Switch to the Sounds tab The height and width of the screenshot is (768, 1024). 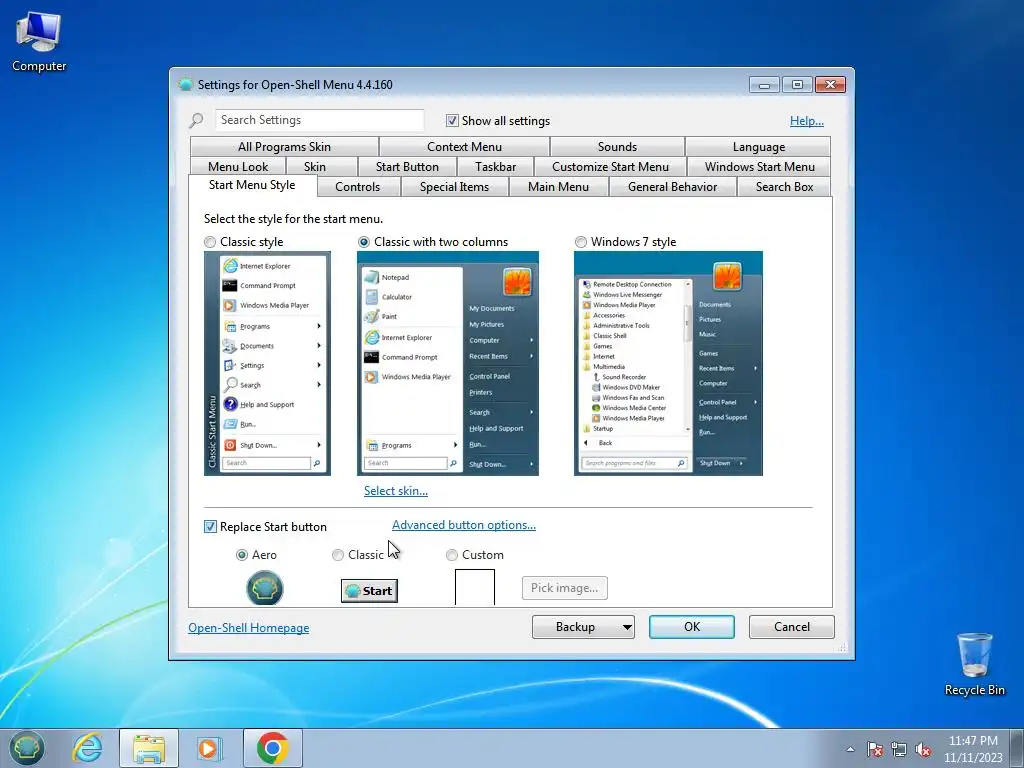(617, 147)
